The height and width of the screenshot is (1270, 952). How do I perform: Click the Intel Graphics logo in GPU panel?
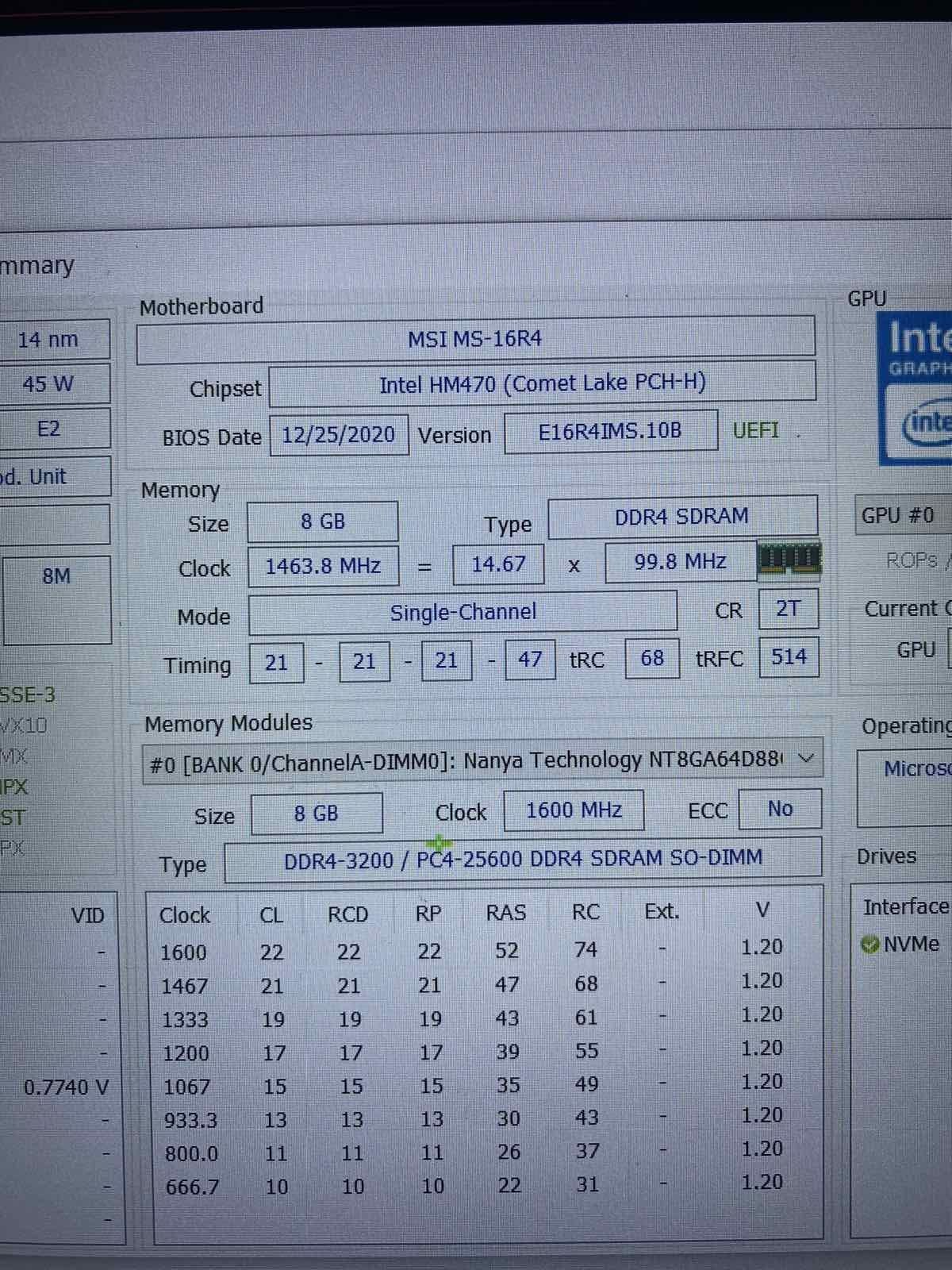pyautogui.click(x=915, y=387)
